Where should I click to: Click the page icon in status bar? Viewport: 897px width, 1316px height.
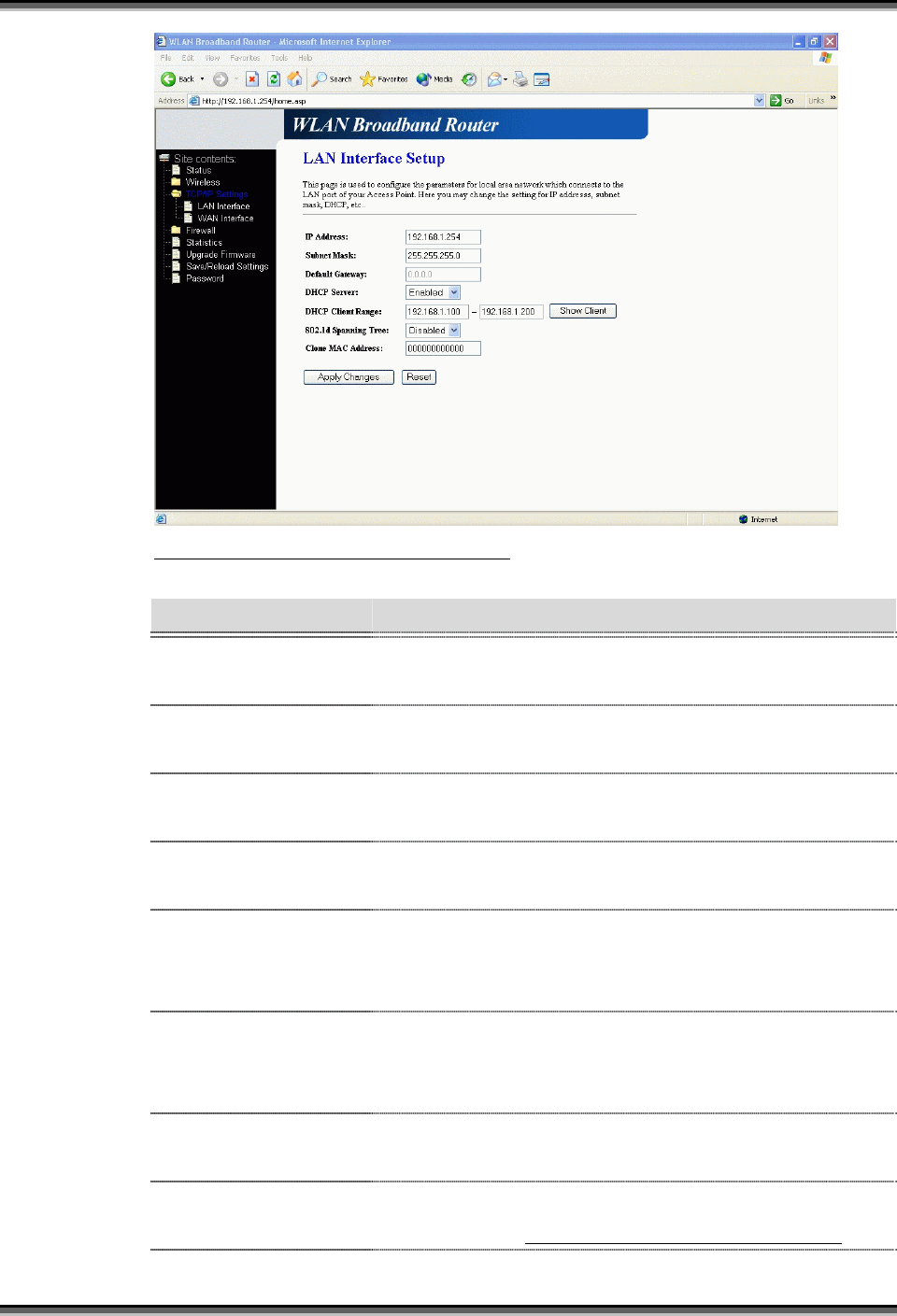(162, 519)
